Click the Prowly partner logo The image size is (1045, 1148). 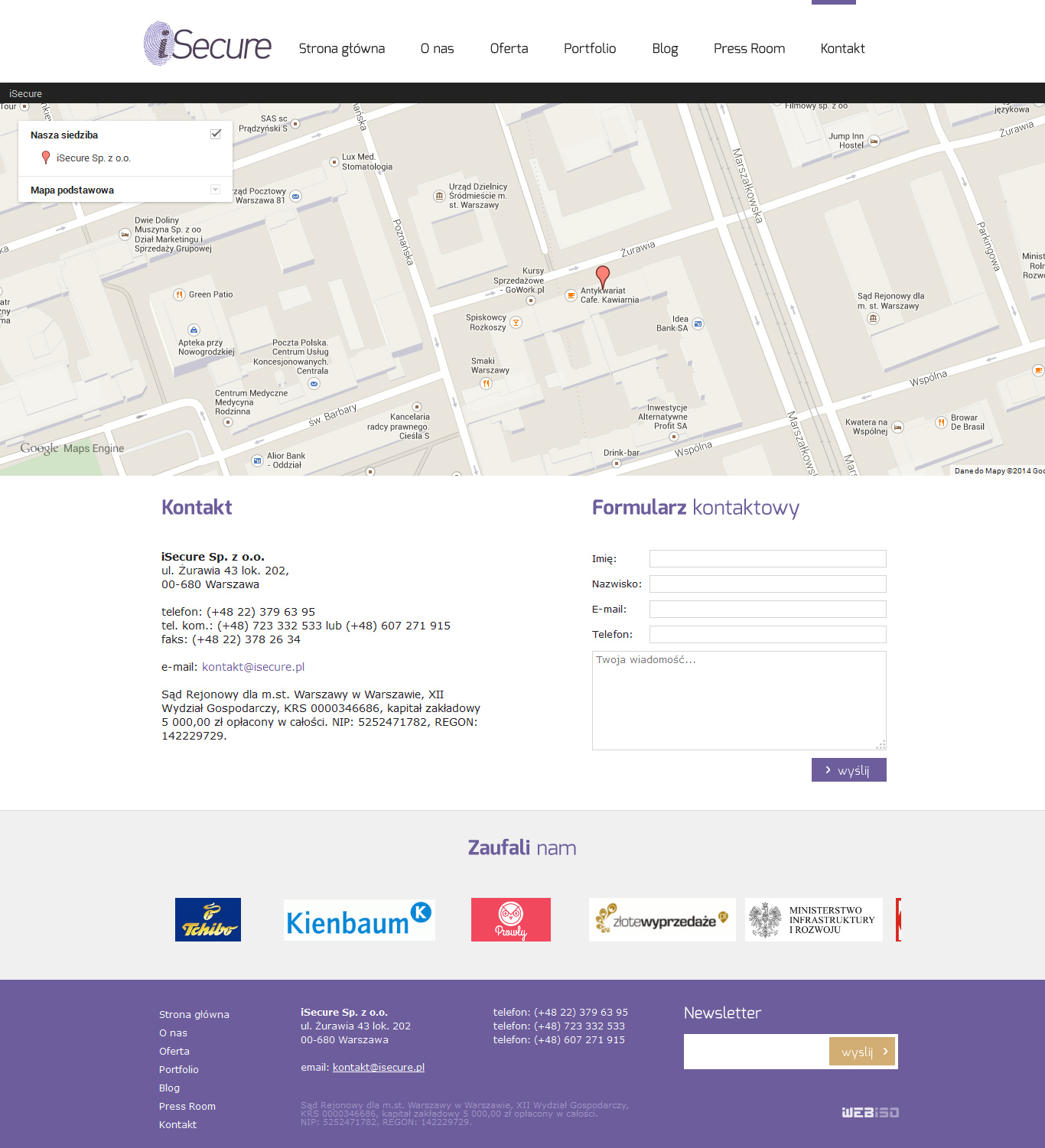[x=511, y=919]
